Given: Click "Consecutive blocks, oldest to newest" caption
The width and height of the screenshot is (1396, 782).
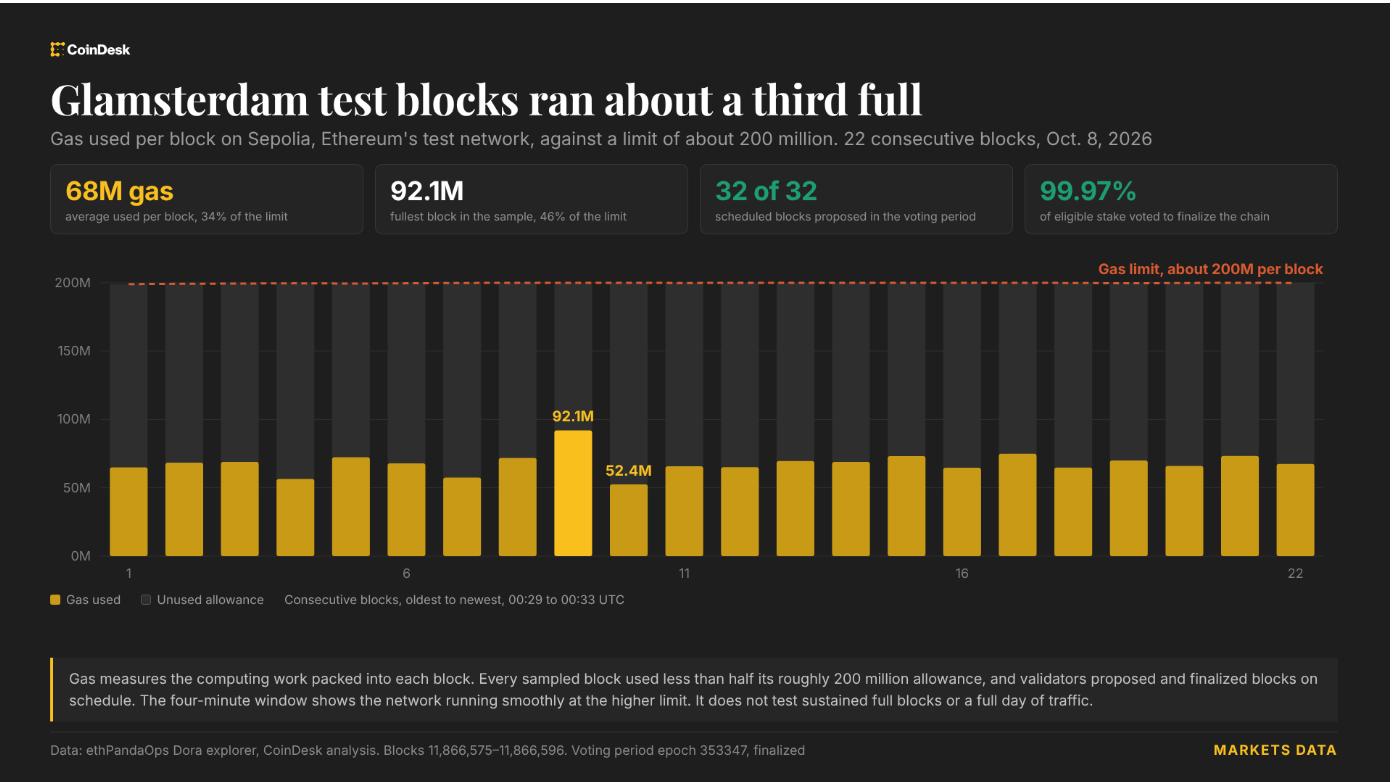Looking at the screenshot, I should click(454, 600).
